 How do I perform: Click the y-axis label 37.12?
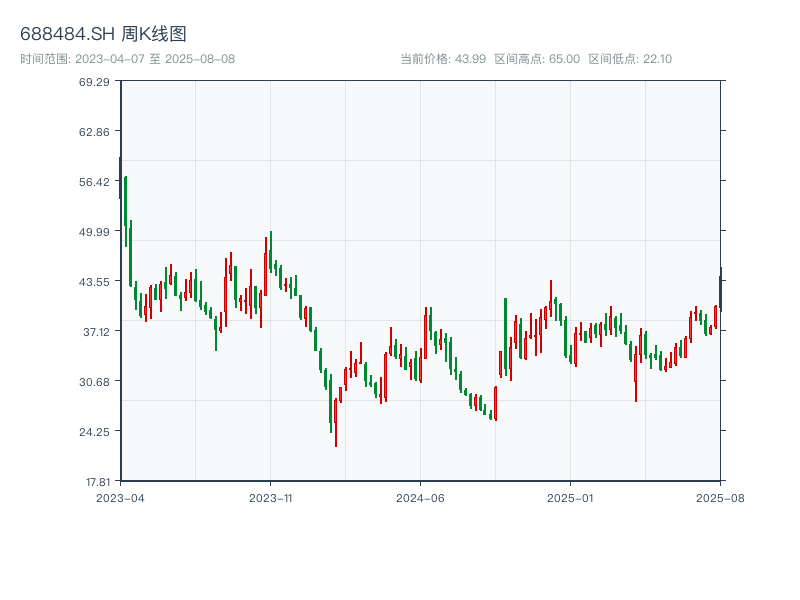coord(96,332)
